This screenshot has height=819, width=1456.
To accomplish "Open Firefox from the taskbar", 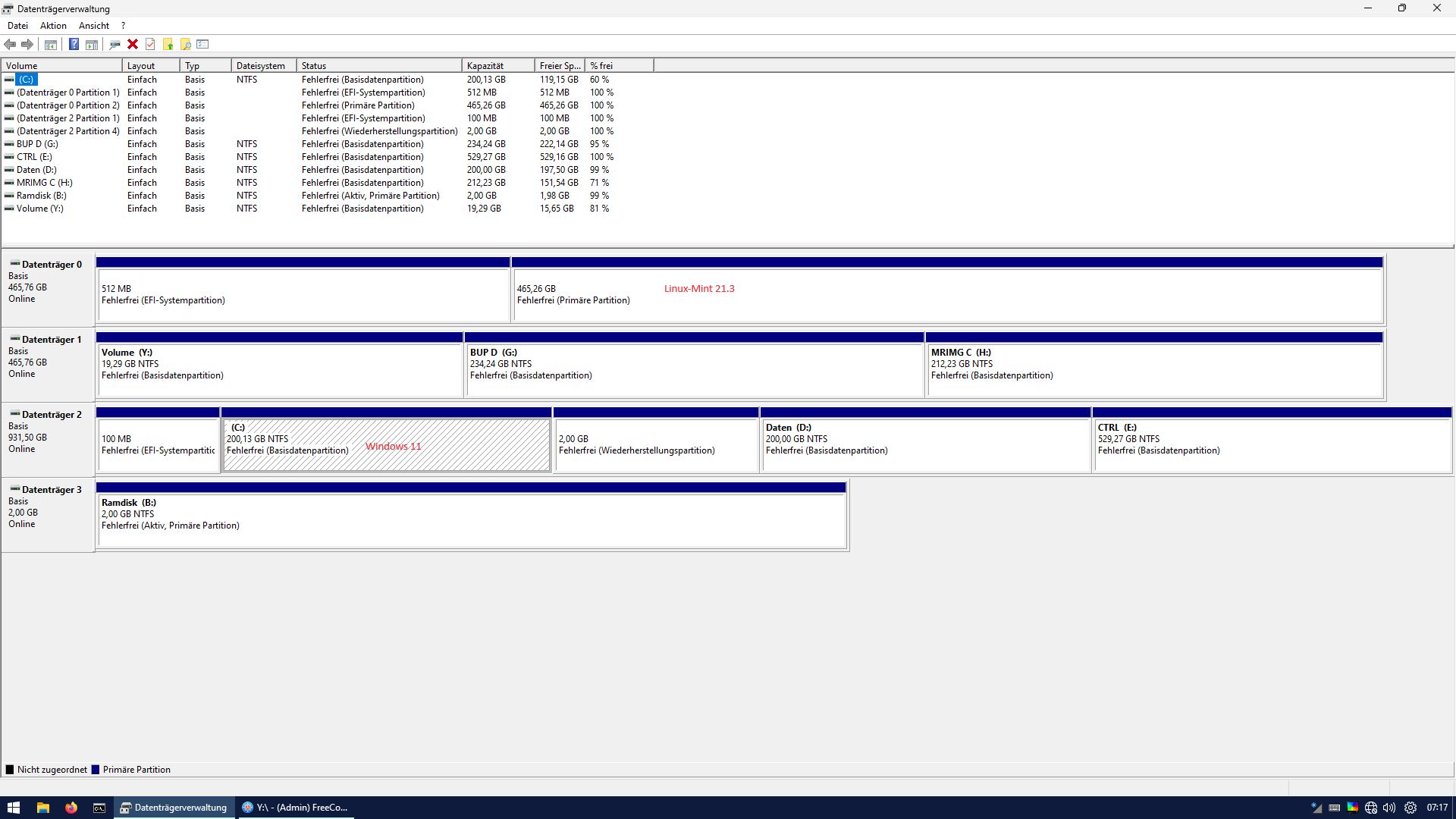I will (71, 808).
